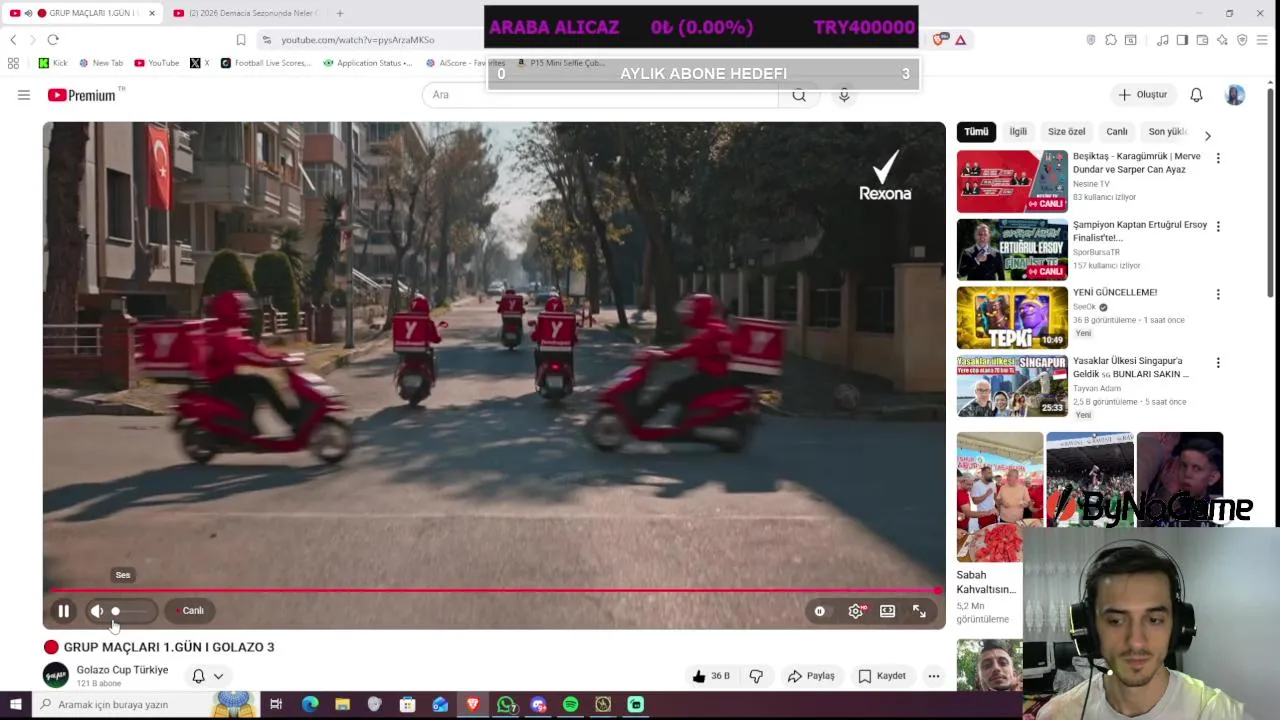This screenshot has width=1280, height=720.
Task: Open options for Yasaklar Ülkesi Singapur video
Action: [1218, 362]
